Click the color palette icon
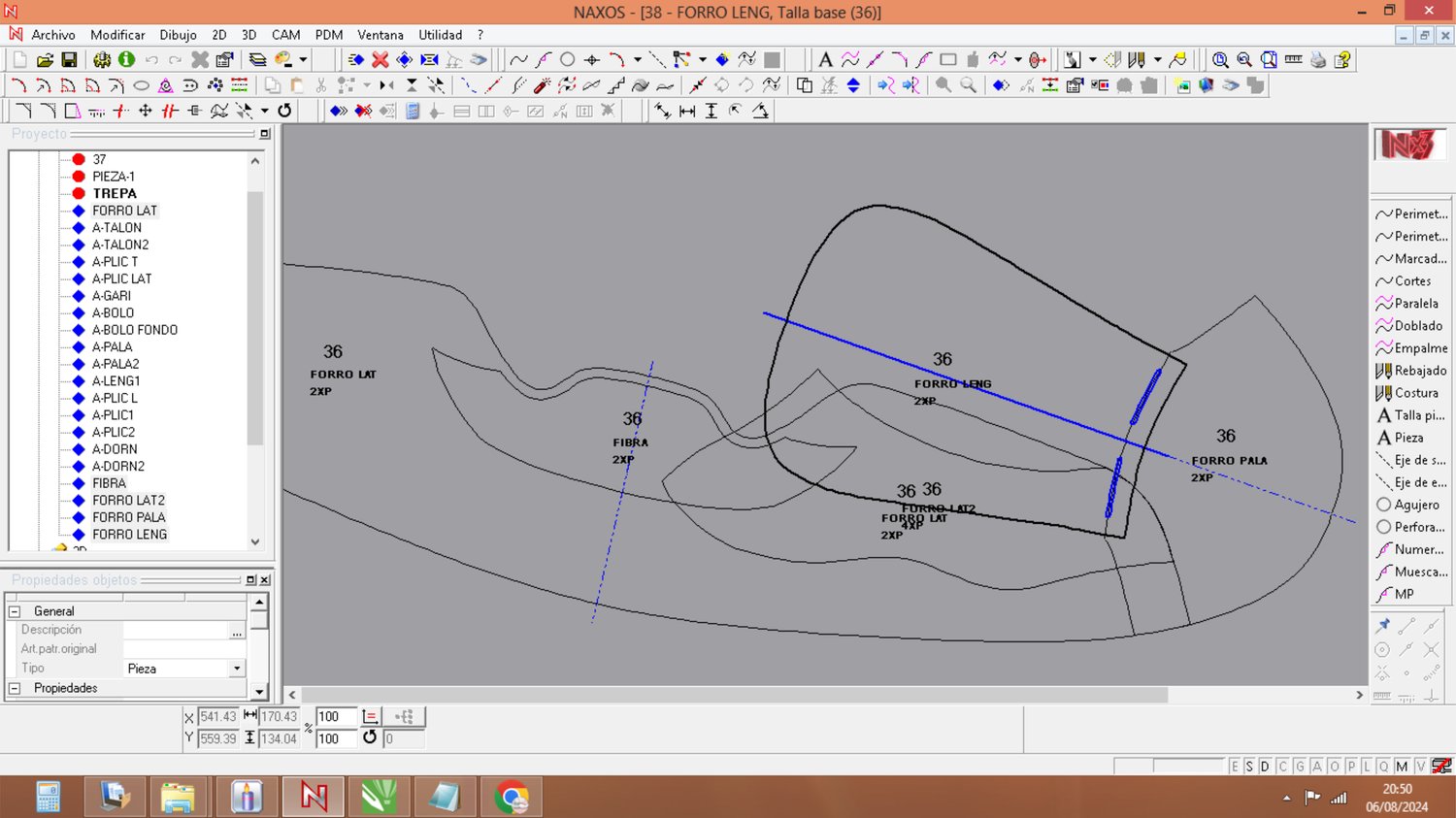The image size is (1456, 818). pos(282,60)
